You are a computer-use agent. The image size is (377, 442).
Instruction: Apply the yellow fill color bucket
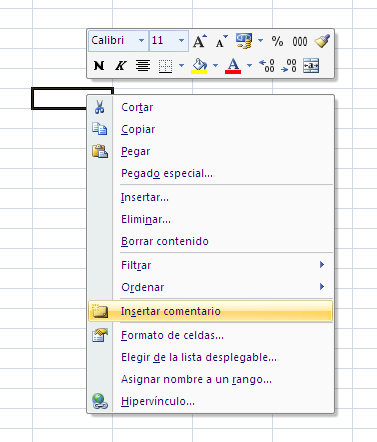(x=199, y=66)
